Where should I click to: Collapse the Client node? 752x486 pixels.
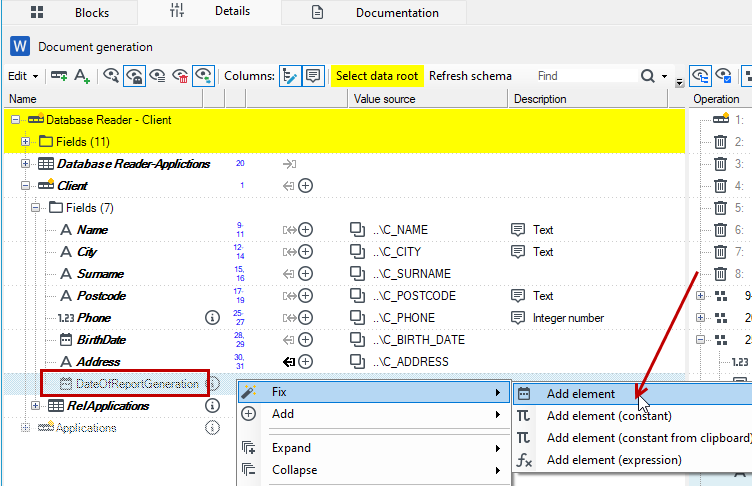pyautogui.click(x=25, y=186)
